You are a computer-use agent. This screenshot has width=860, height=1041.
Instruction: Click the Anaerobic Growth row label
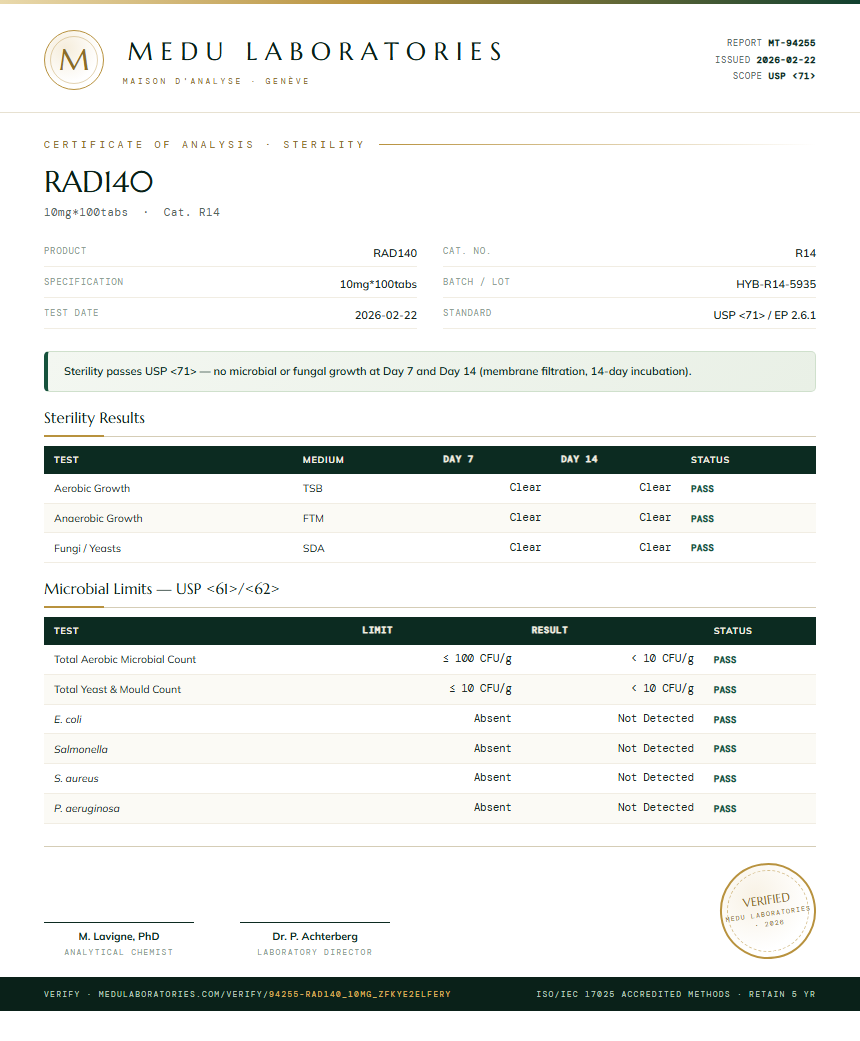coord(98,519)
